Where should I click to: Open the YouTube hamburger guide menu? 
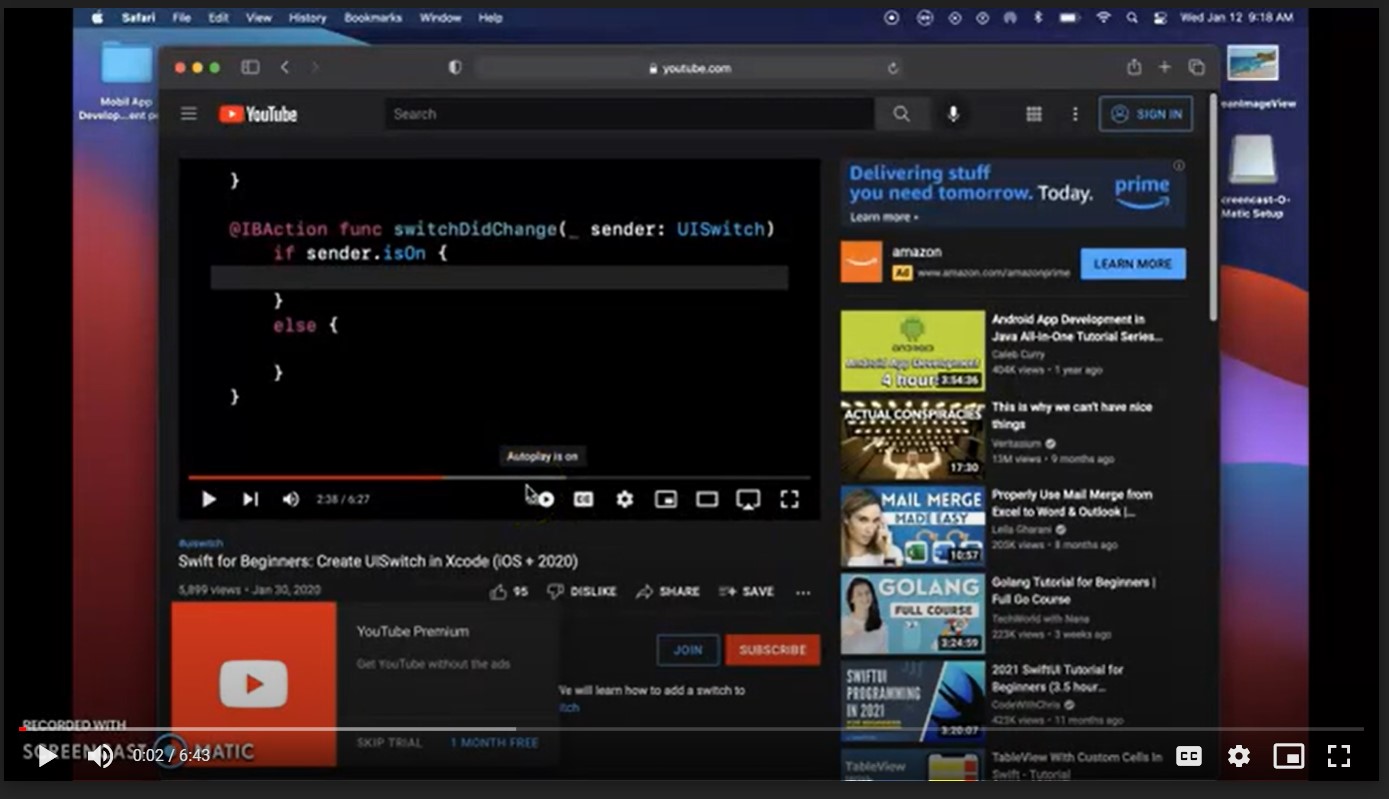(188, 114)
